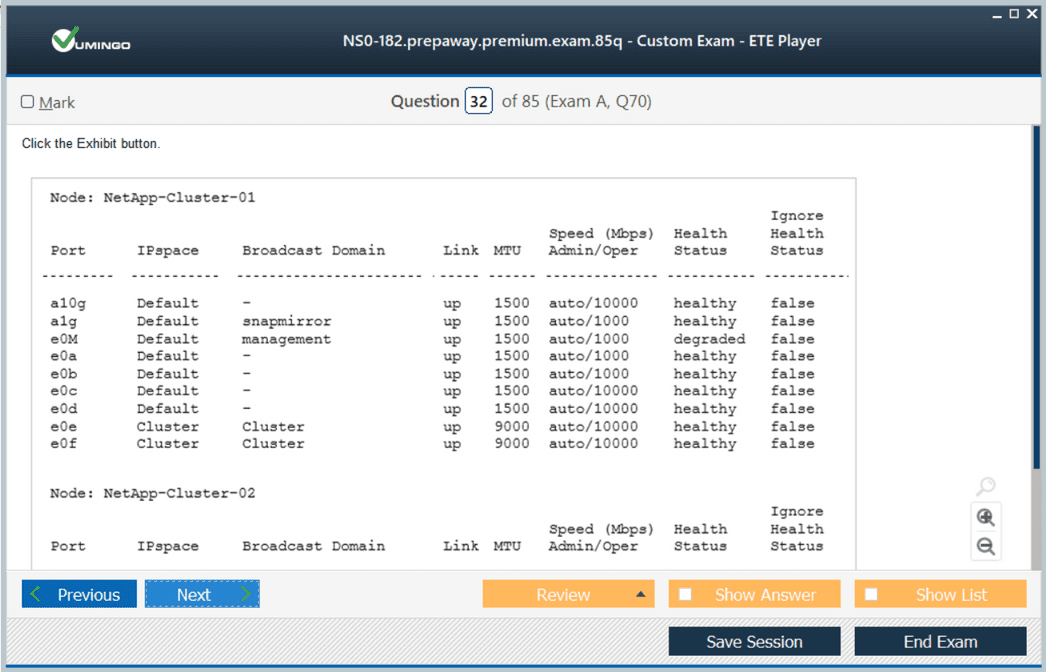Click the End Exam button
Viewport: 1046px width, 672px height.
940,642
